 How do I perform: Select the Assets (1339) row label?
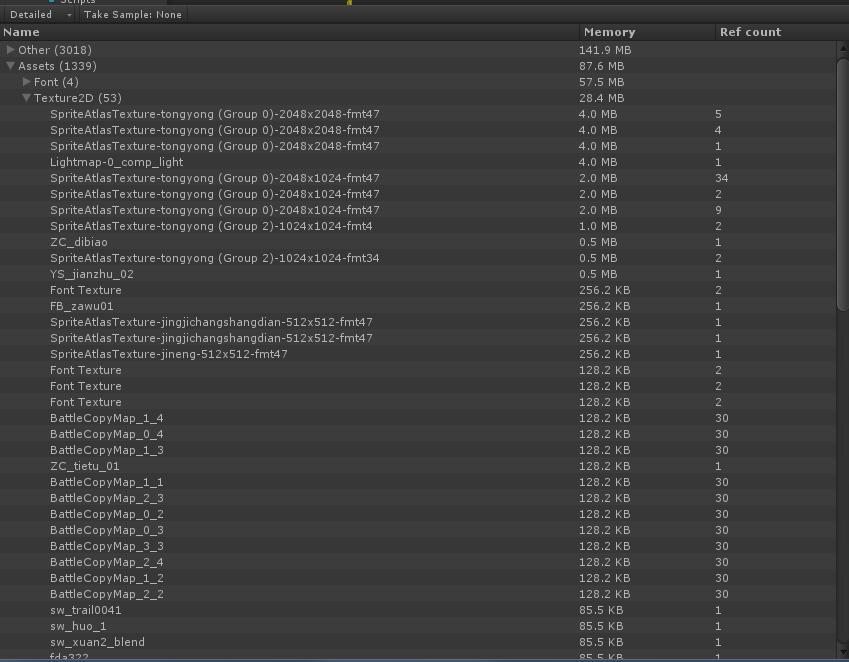tap(57, 66)
